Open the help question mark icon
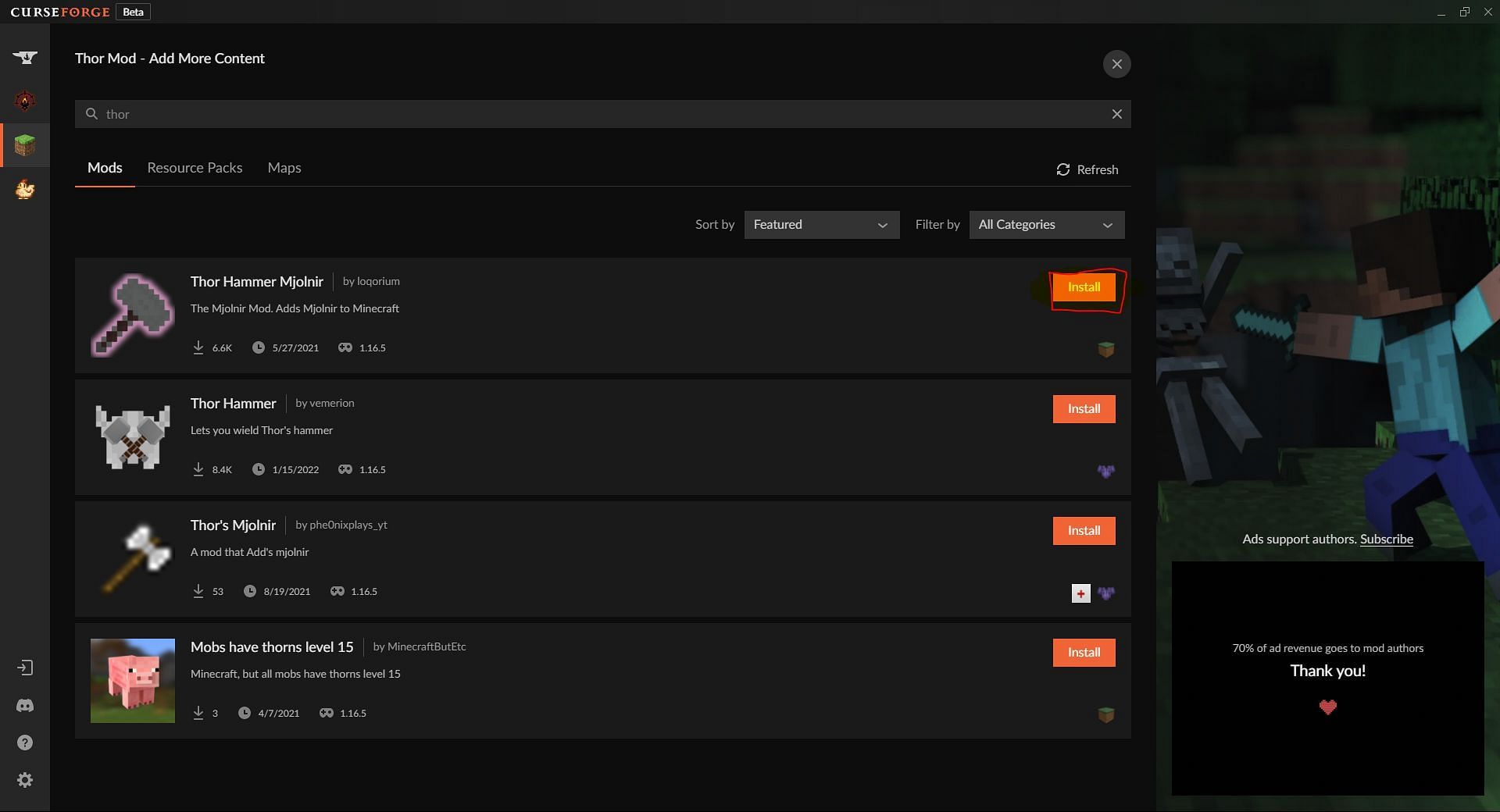The image size is (1500, 812). coord(25,743)
